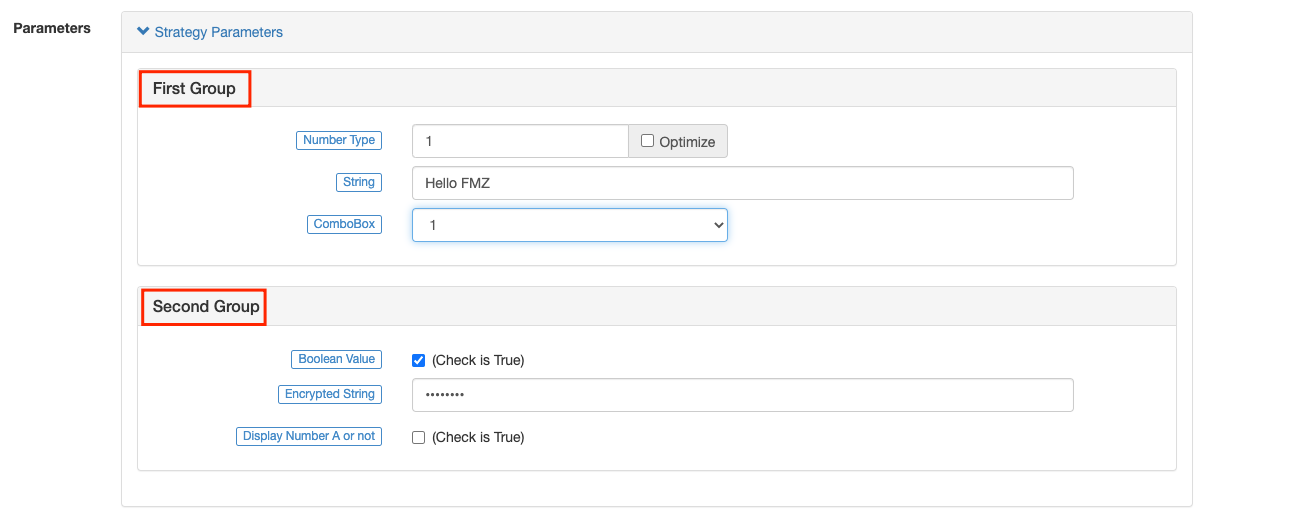Click the String label tag
This screenshot has width=1300, height=526.
358,182
